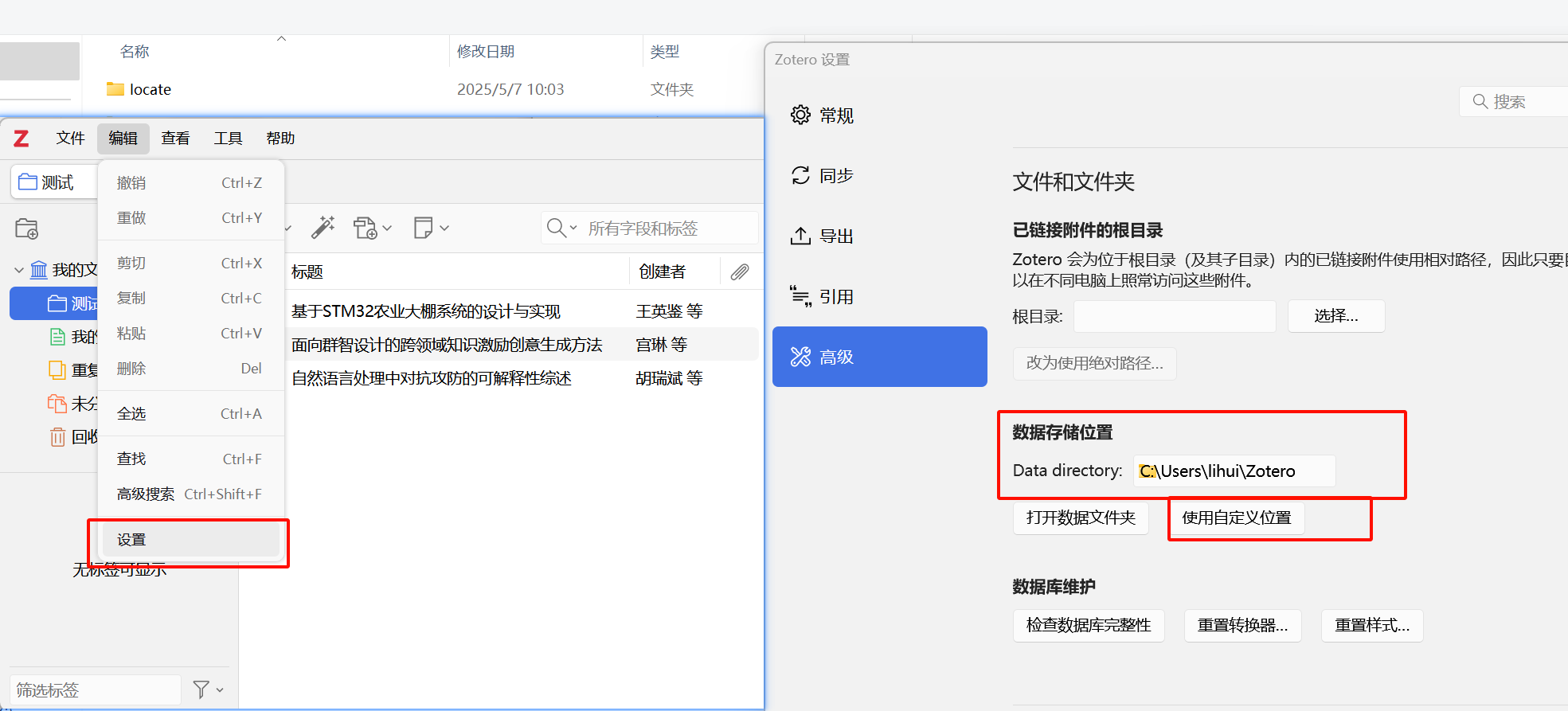The height and width of the screenshot is (711, 1568).
Task: Select the 自然语言处理中对抗攻防的可解释性综述 item row
Action: pos(432,379)
